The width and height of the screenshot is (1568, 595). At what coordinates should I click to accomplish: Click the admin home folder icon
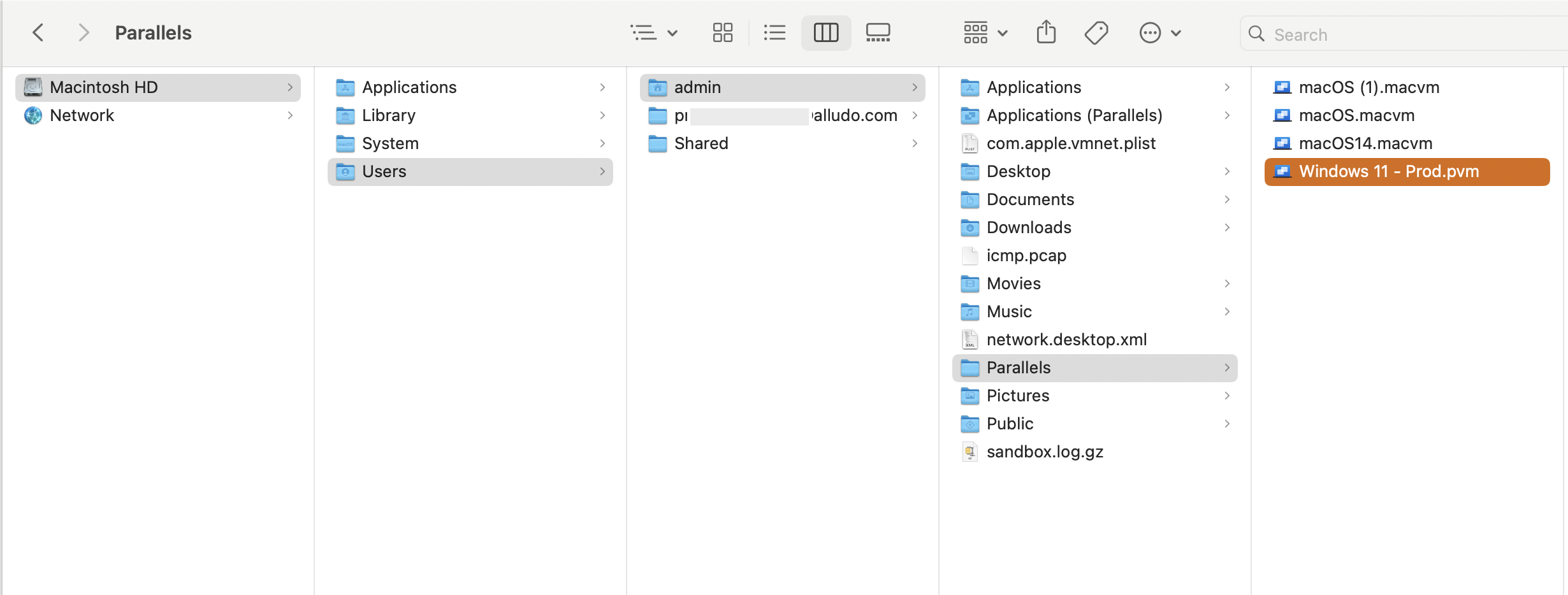(x=658, y=87)
